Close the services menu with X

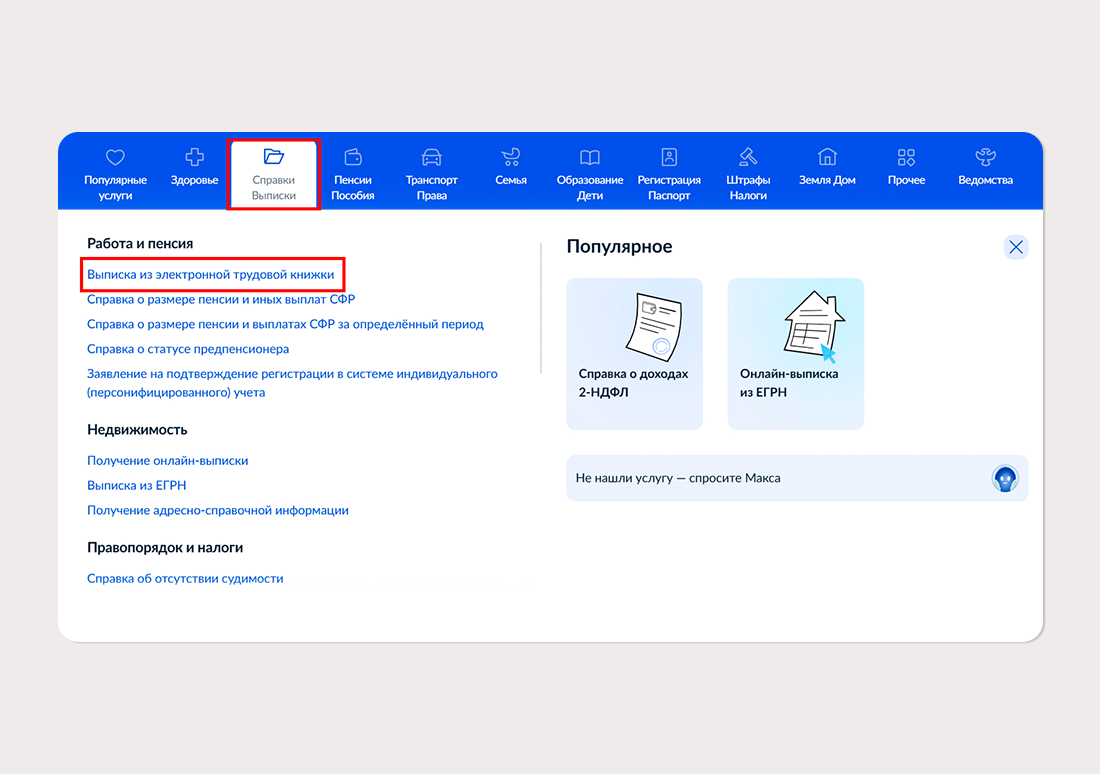pos(1016,247)
